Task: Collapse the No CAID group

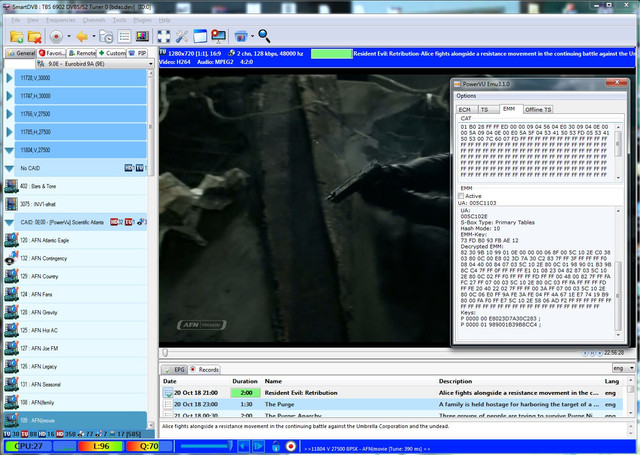Action: (9, 168)
